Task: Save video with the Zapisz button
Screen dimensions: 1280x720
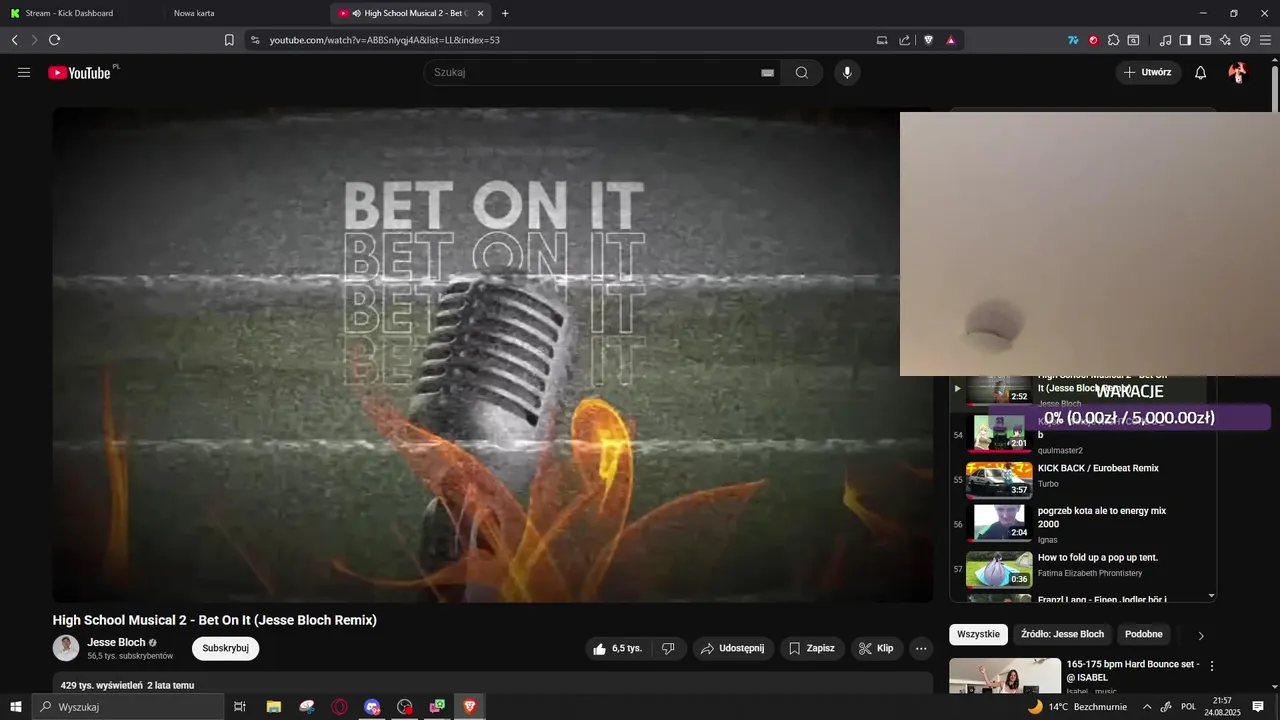Action: pos(812,648)
